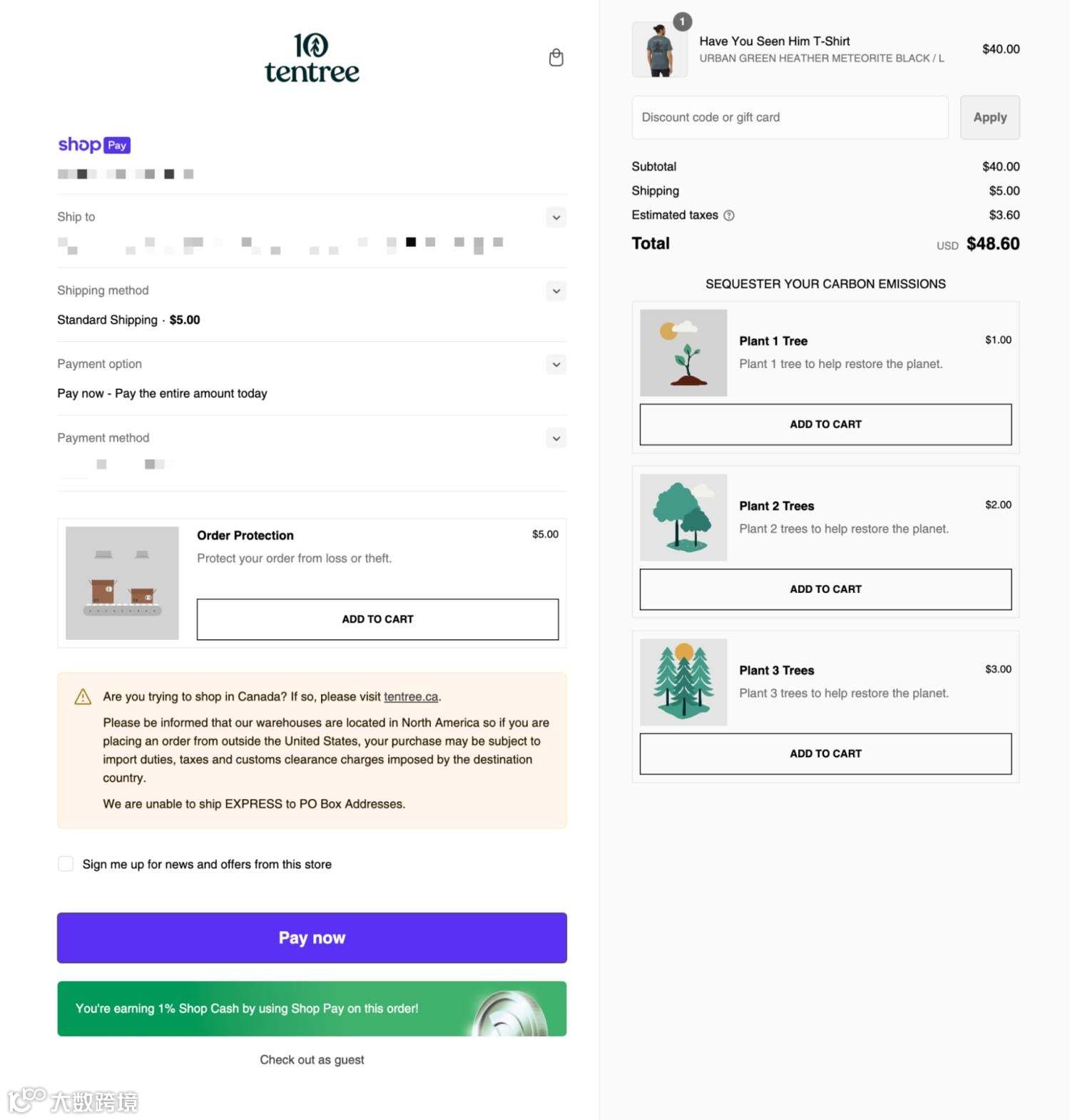Open the tentree.ca link

pyautogui.click(x=411, y=696)
